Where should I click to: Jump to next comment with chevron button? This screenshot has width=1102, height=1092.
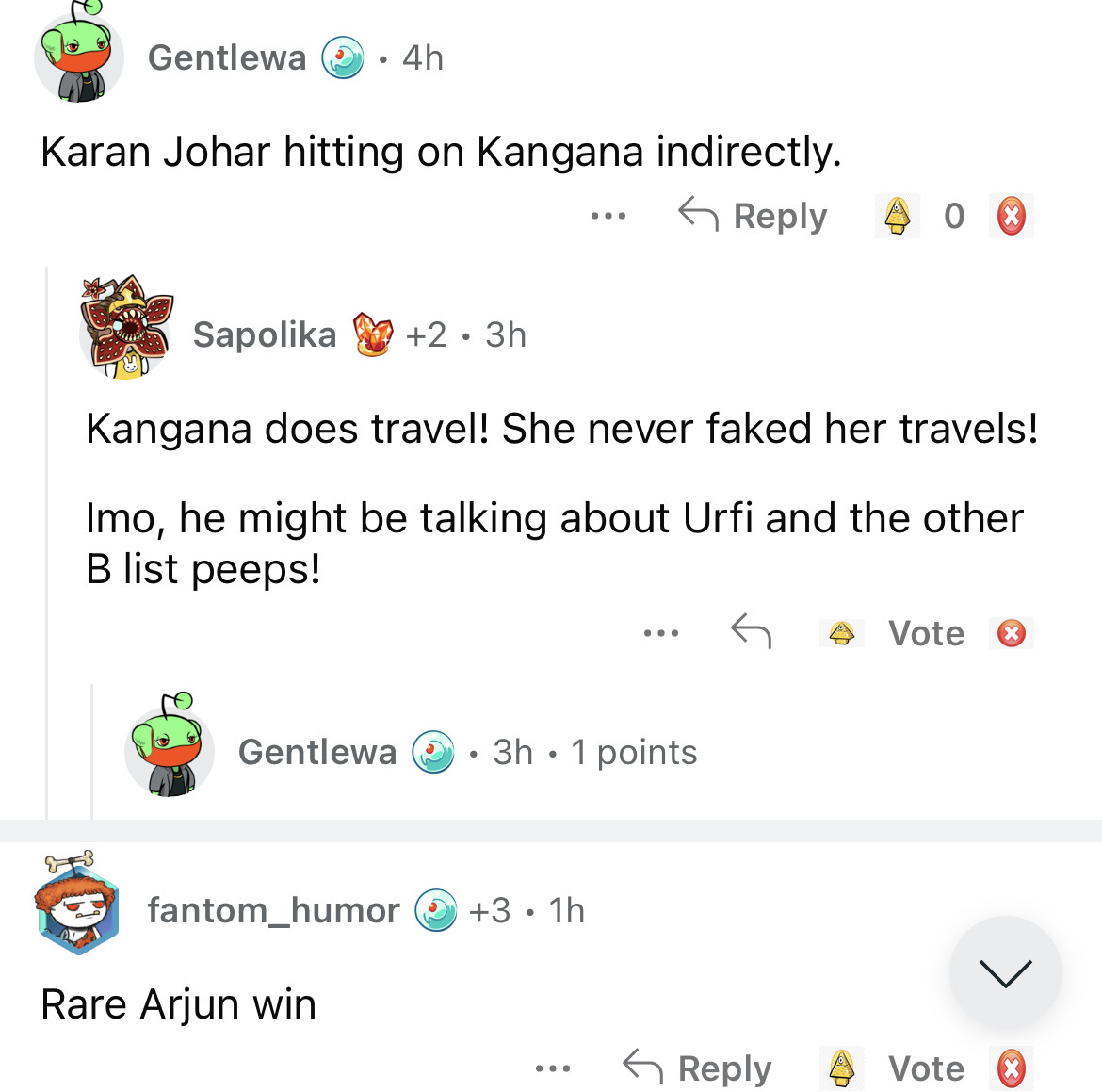pos(1005,972)
